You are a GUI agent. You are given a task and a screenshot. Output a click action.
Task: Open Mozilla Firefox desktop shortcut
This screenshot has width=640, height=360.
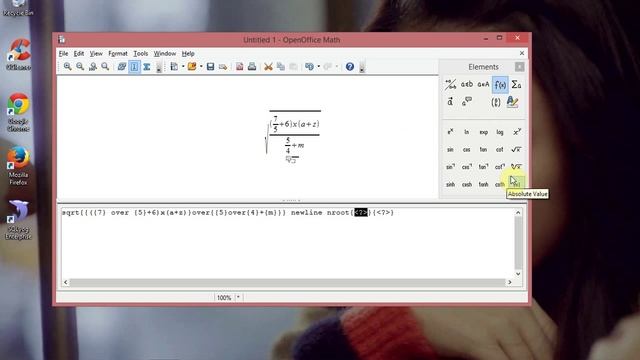[18, 166]
